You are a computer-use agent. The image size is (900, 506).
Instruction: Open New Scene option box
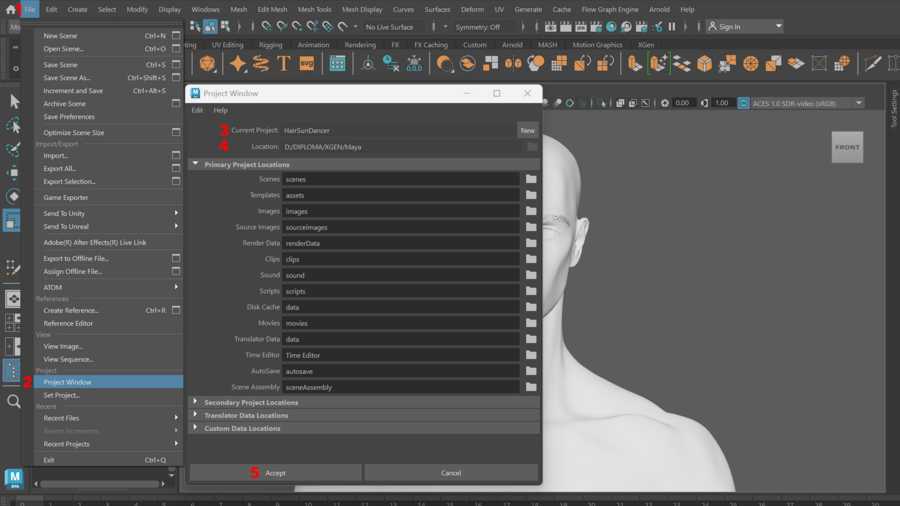pyautogui.click(x=176, y=36)
